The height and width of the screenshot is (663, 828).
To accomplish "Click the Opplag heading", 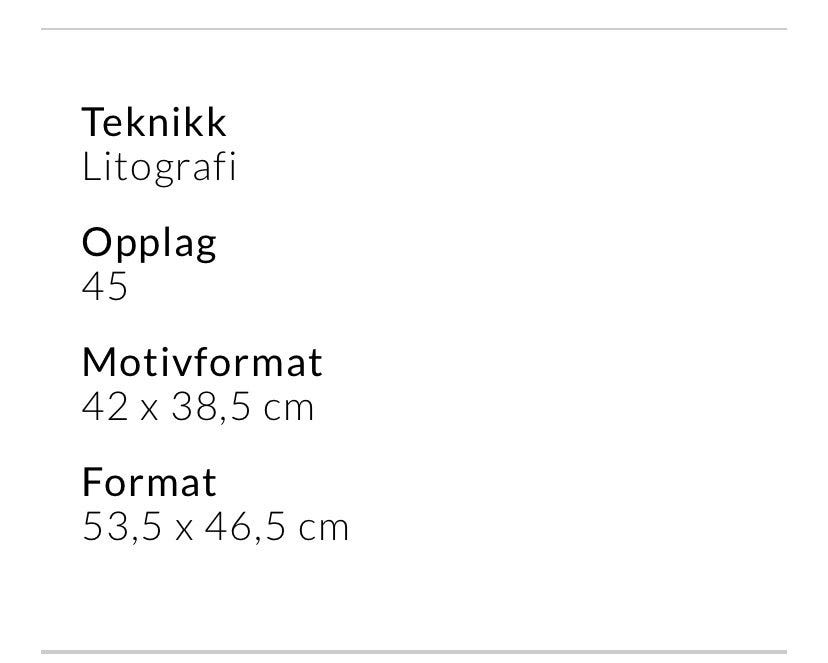I will (149, 244).
